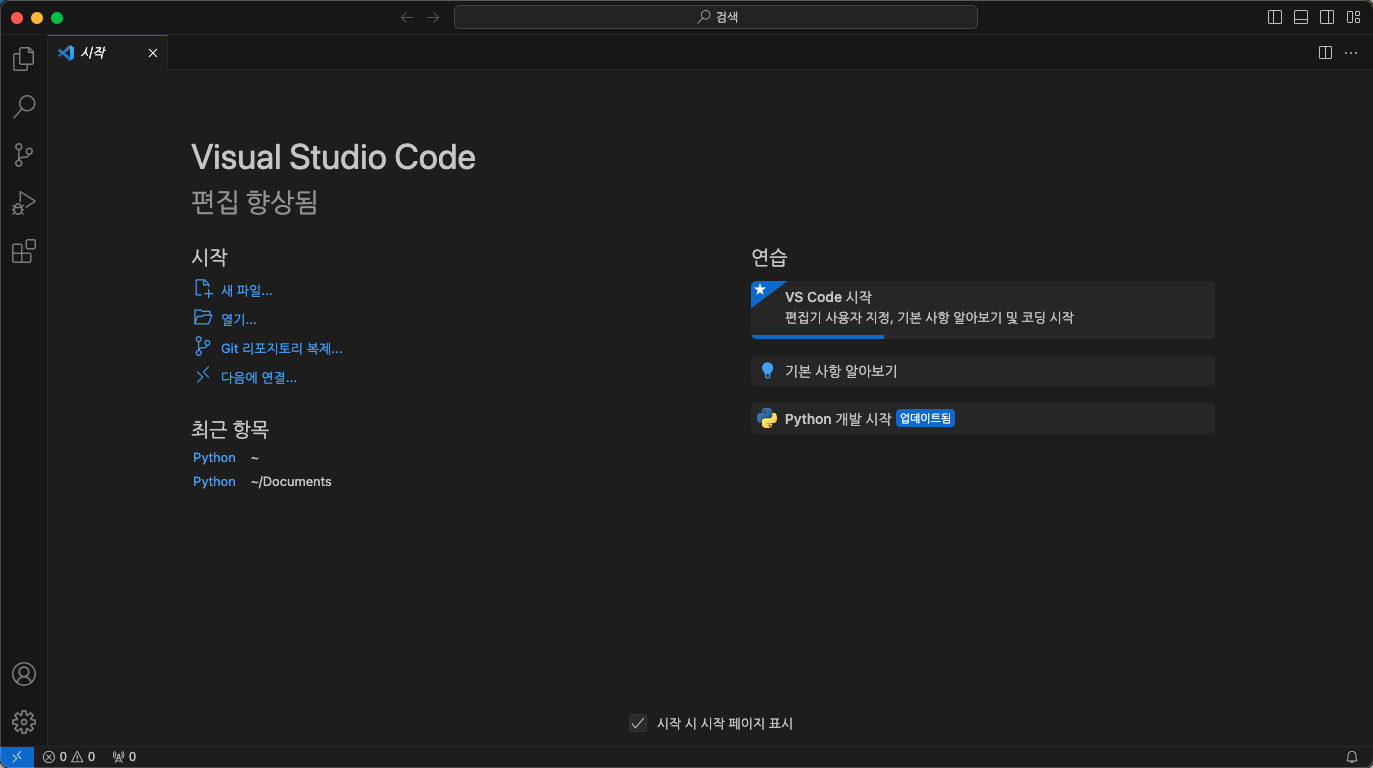1373x768 pixels.
Task: Open the Extensions view
Action: (x=24, y=251)
